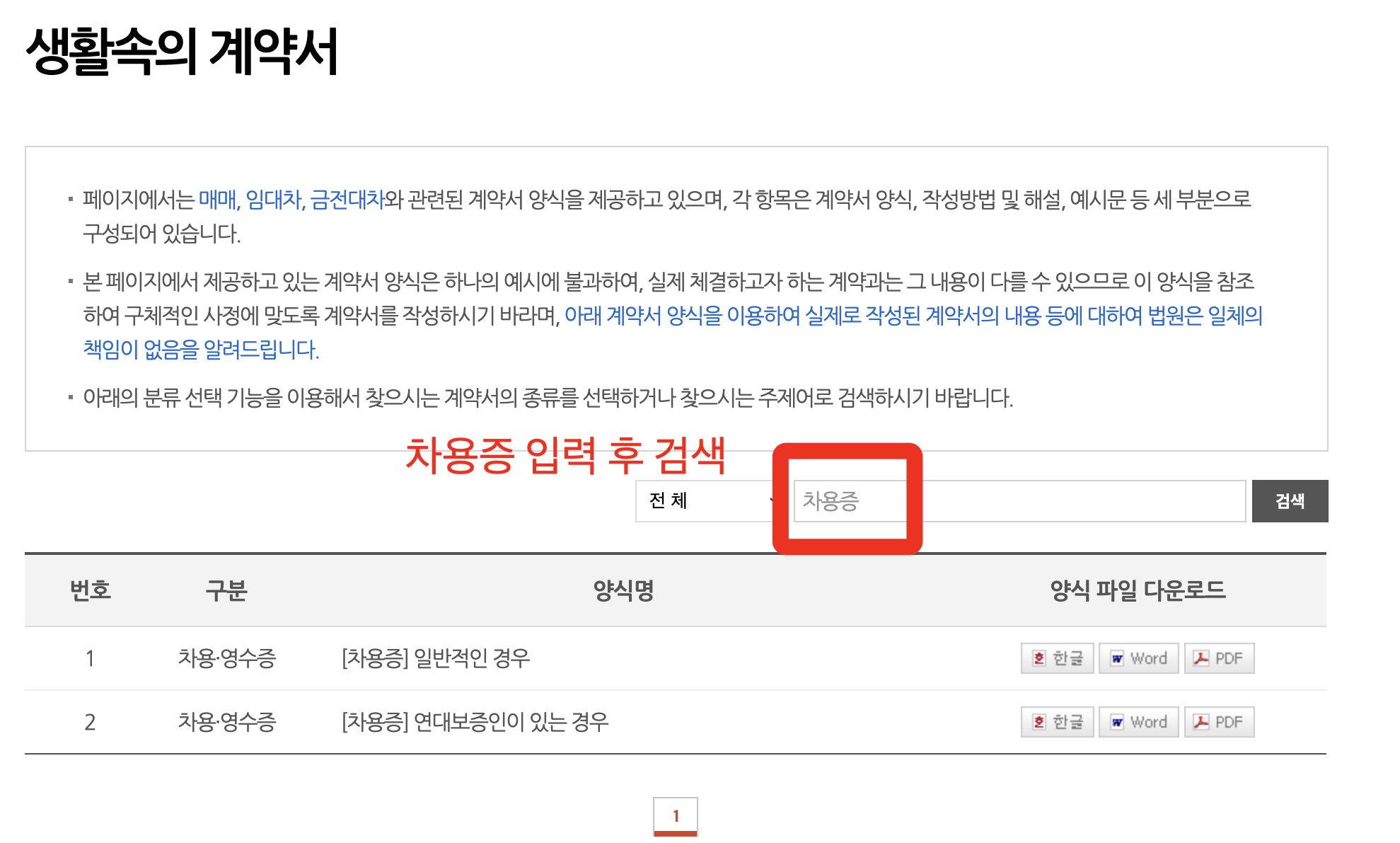Download PDF file for [차용증] 일반적인 경우
Screen dimensions: 1400x843
click(1219, 658)
